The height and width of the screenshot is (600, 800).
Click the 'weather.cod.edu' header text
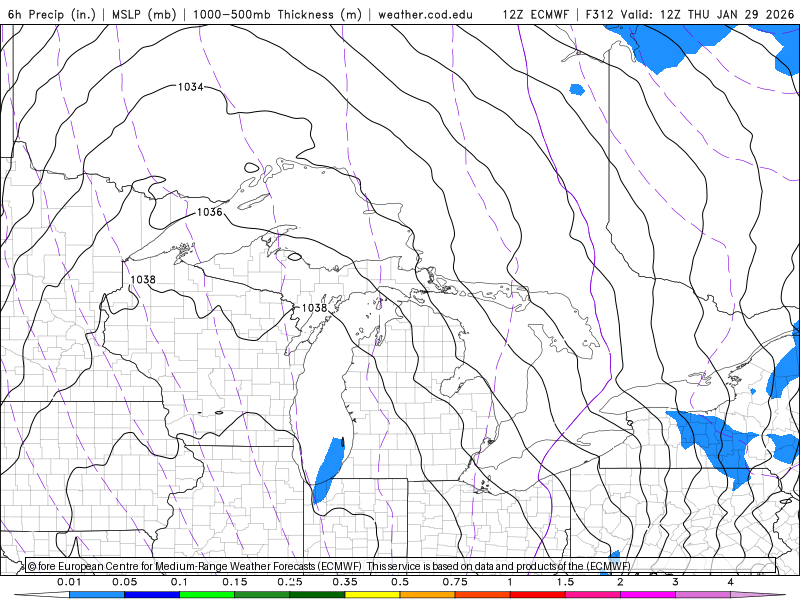click(425, 14)
